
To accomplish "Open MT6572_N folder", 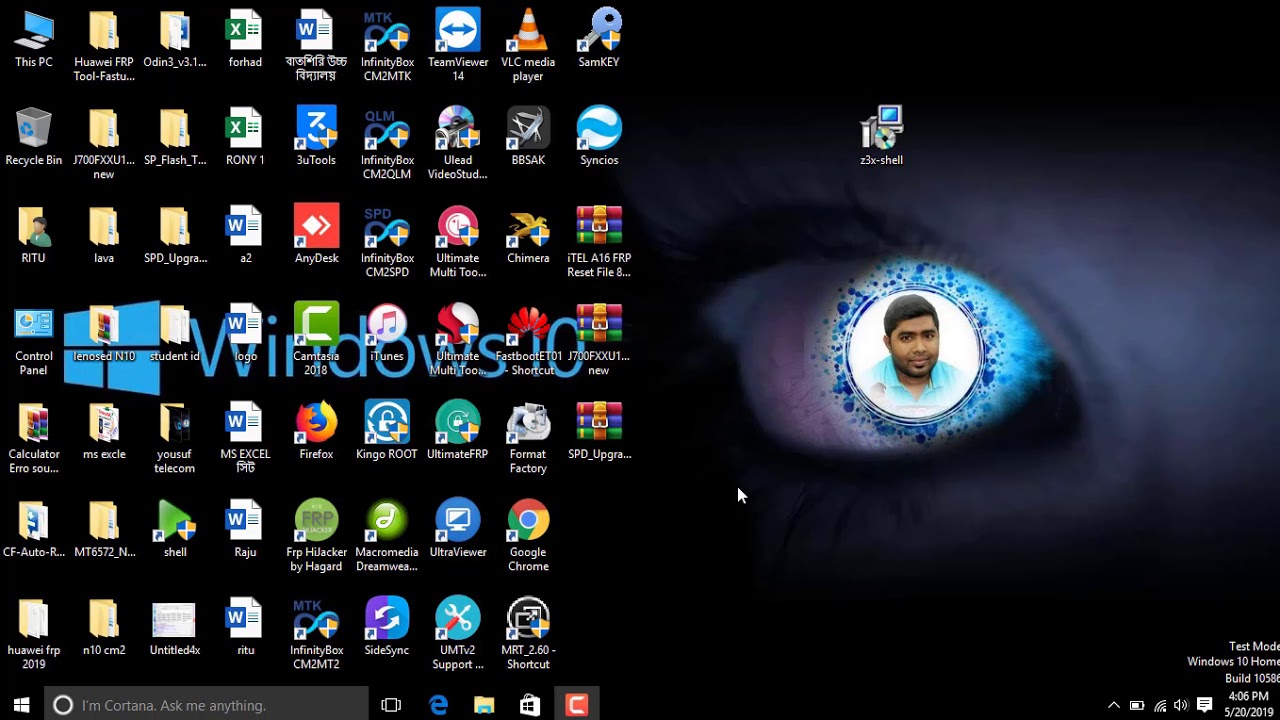I will point(104,529).
